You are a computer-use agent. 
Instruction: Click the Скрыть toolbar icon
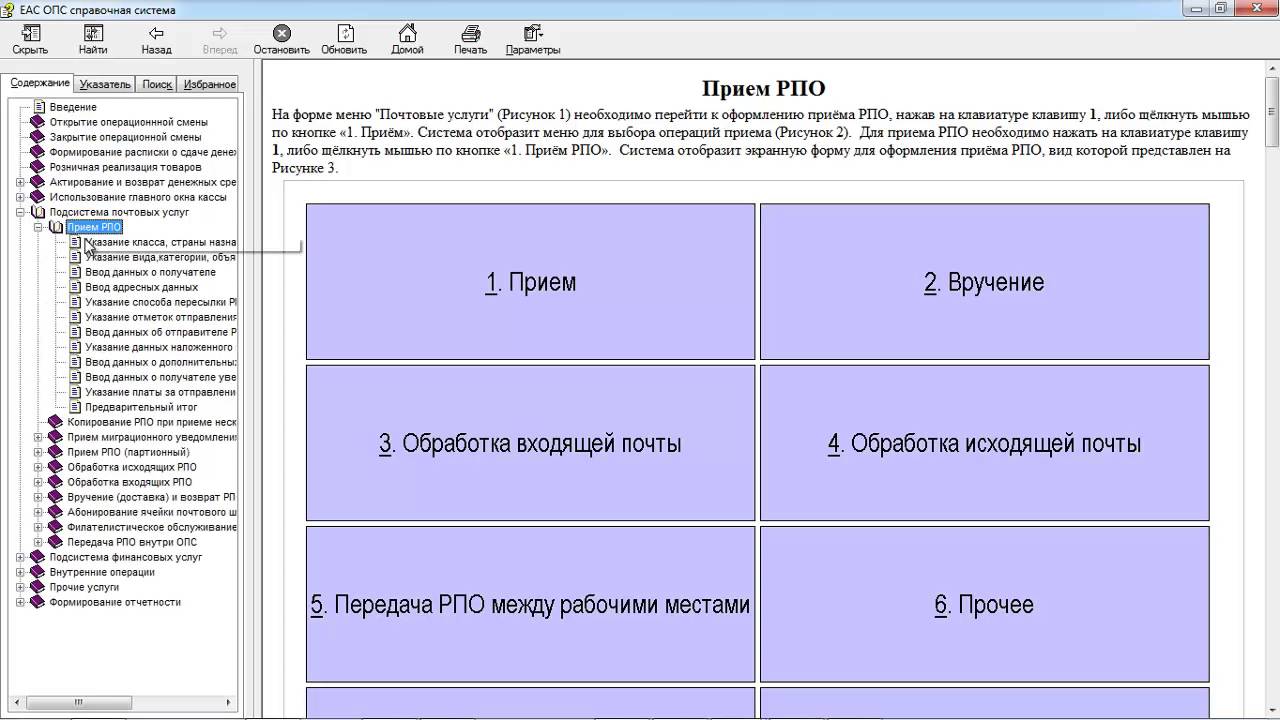pyautogui.click(x=30, y=34)
